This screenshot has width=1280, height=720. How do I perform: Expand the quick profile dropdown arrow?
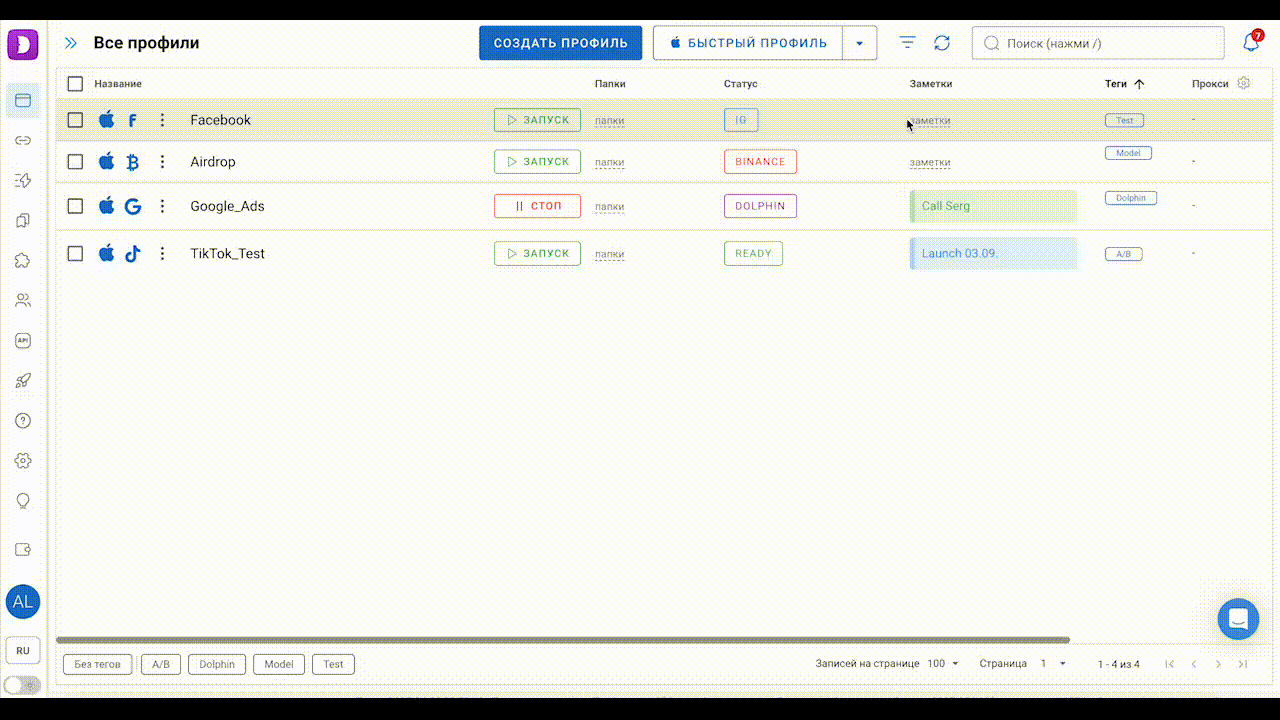point(860,43)
